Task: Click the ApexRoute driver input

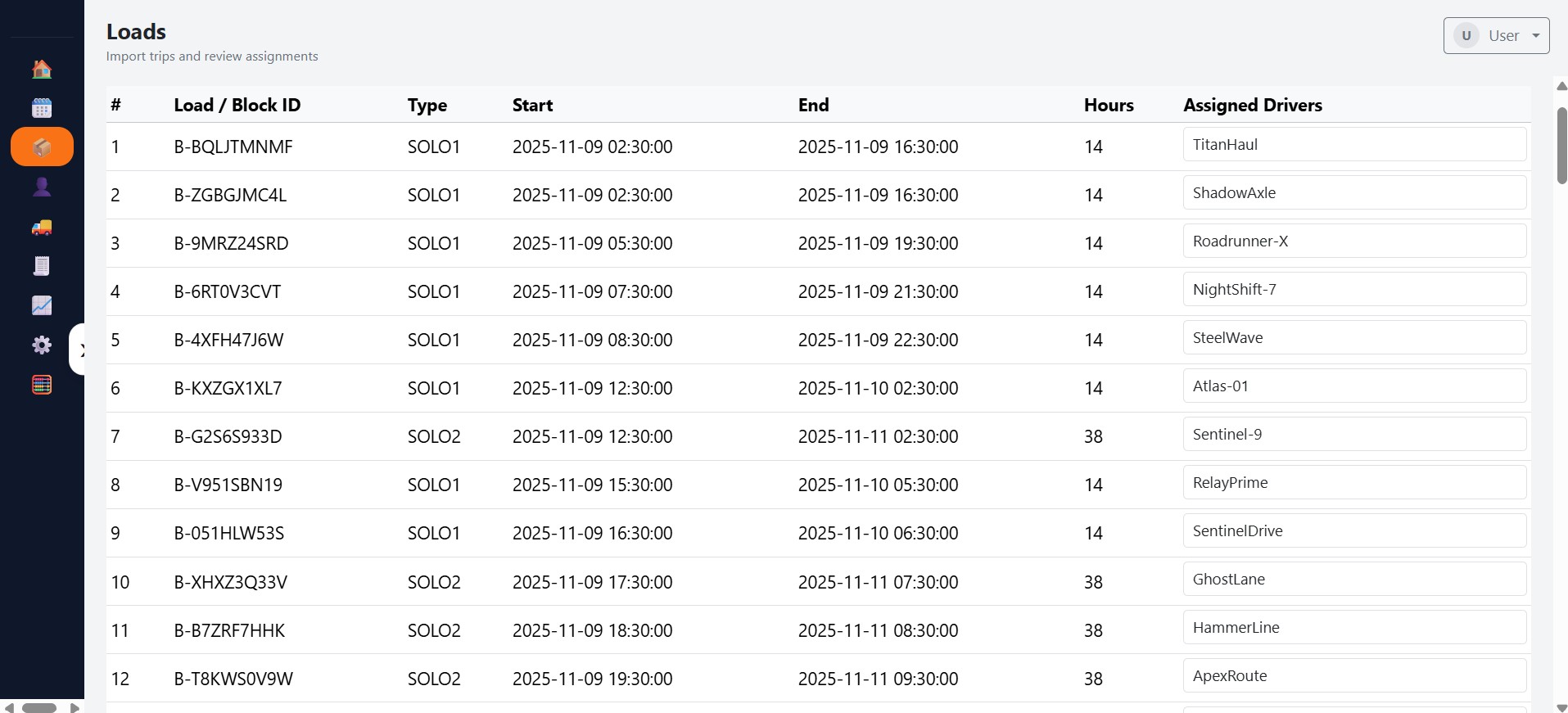Action: click(1354, 676)
